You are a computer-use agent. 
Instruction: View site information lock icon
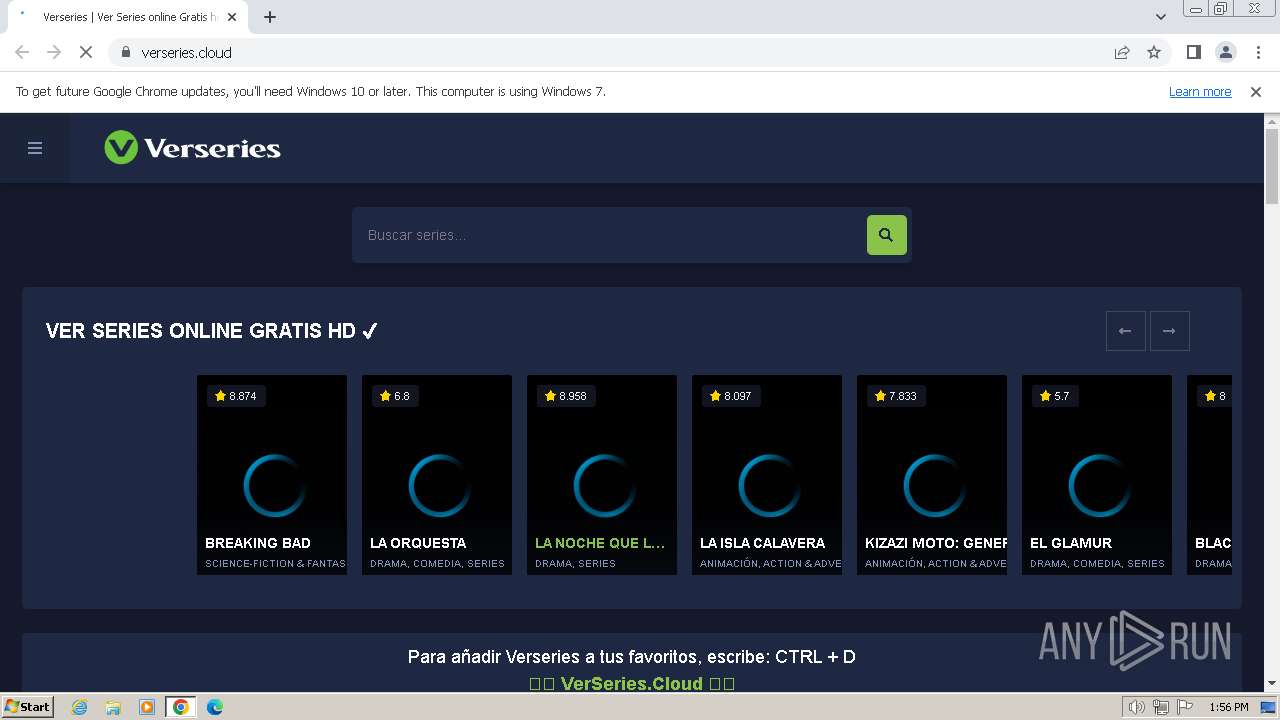click(x=125, y=52)
